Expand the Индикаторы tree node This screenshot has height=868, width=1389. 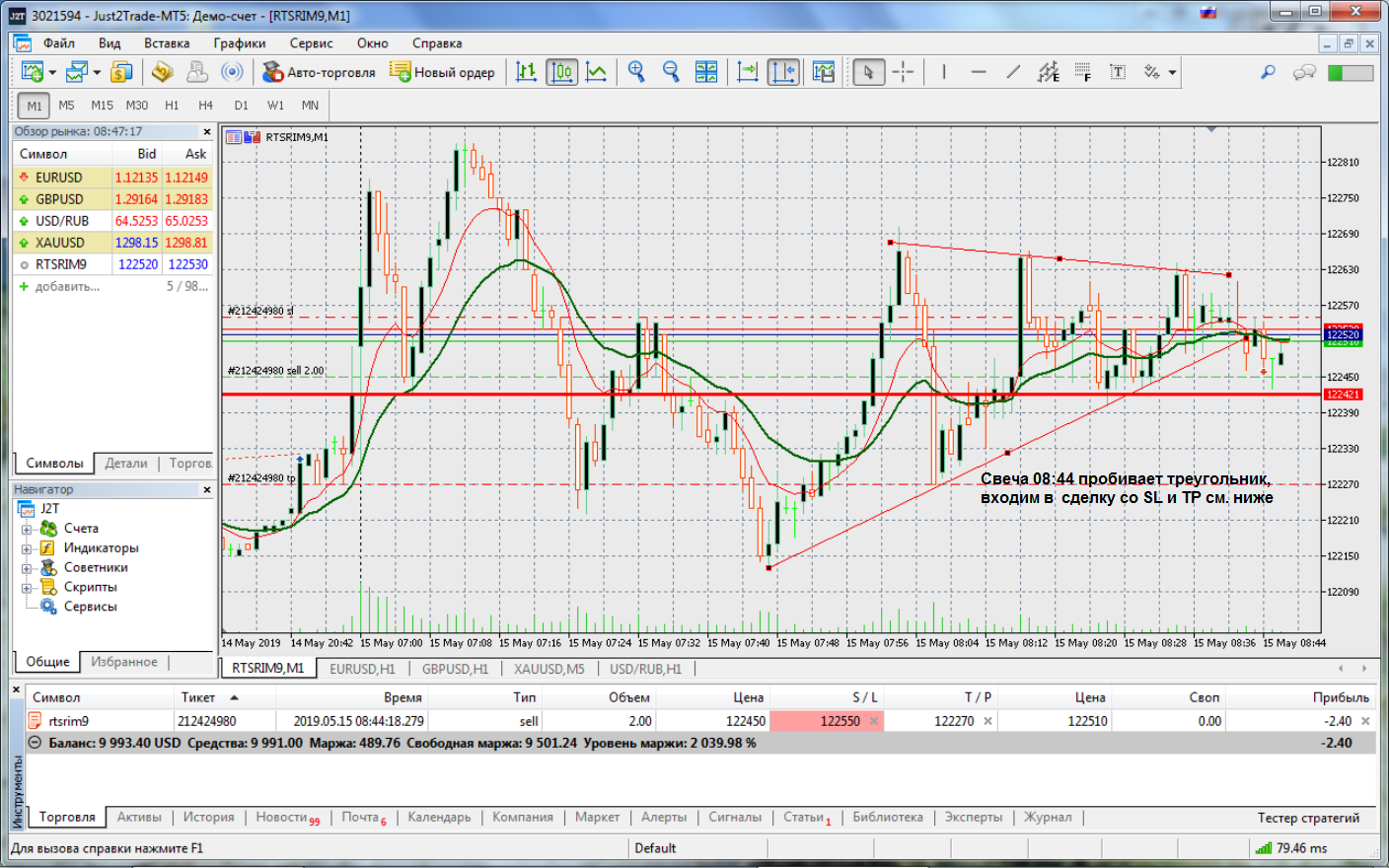point(27,548)
